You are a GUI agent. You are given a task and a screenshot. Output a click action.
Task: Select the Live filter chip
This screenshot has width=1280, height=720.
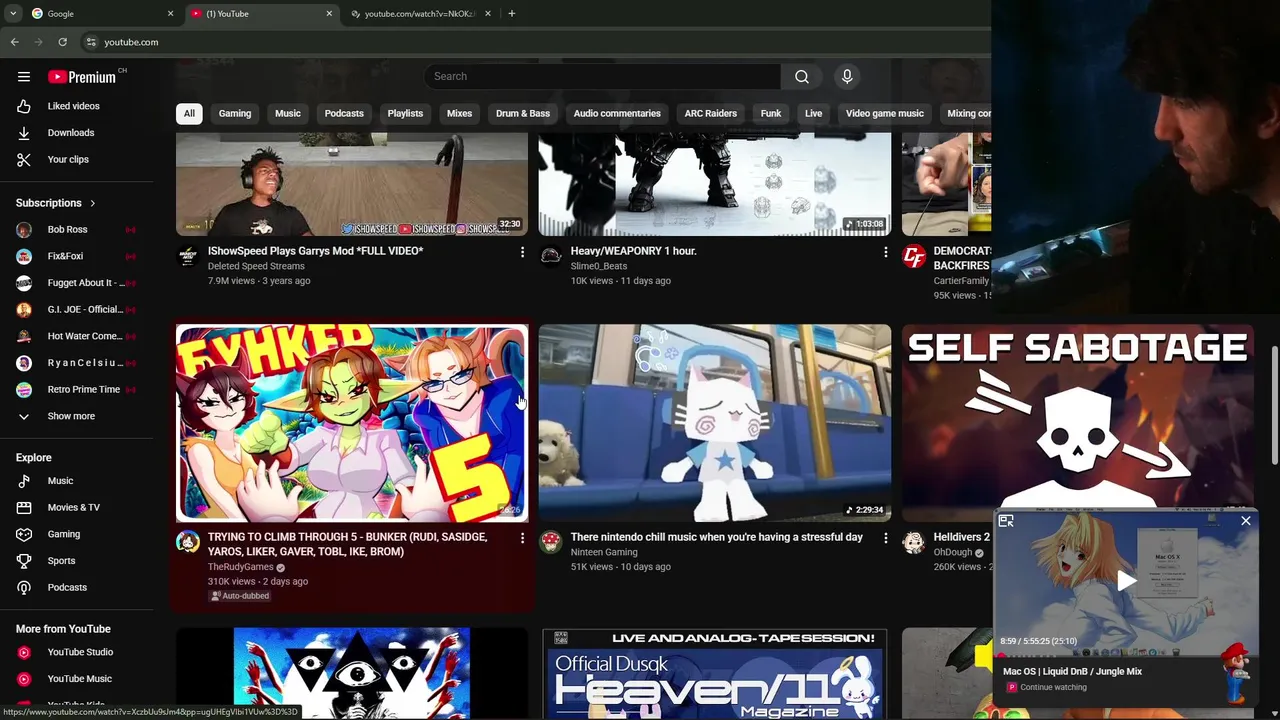click(814, 113)
